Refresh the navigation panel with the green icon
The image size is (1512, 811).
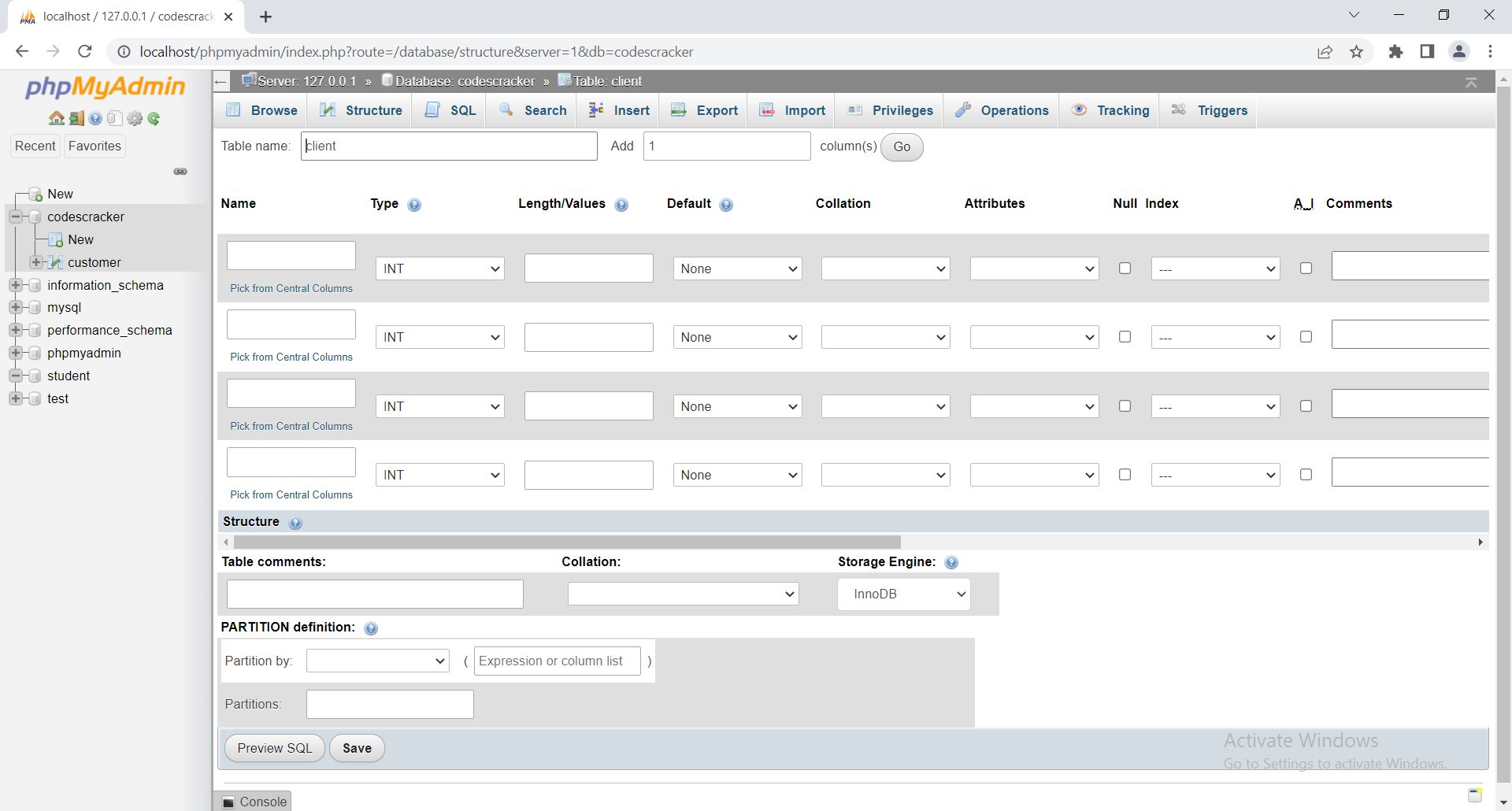[154, 118]
